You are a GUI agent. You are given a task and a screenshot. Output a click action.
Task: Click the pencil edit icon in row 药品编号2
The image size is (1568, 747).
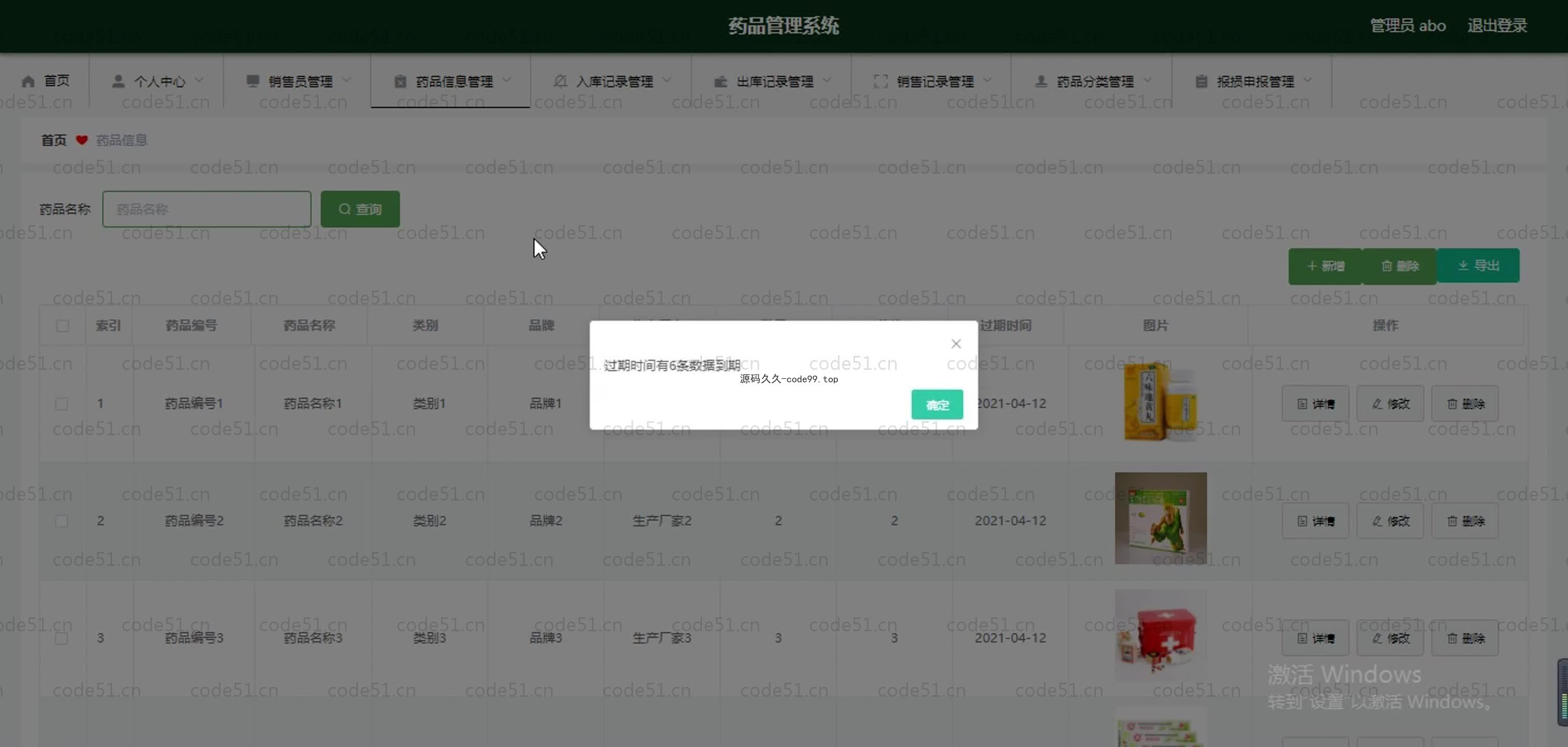tap(1377, 521)
